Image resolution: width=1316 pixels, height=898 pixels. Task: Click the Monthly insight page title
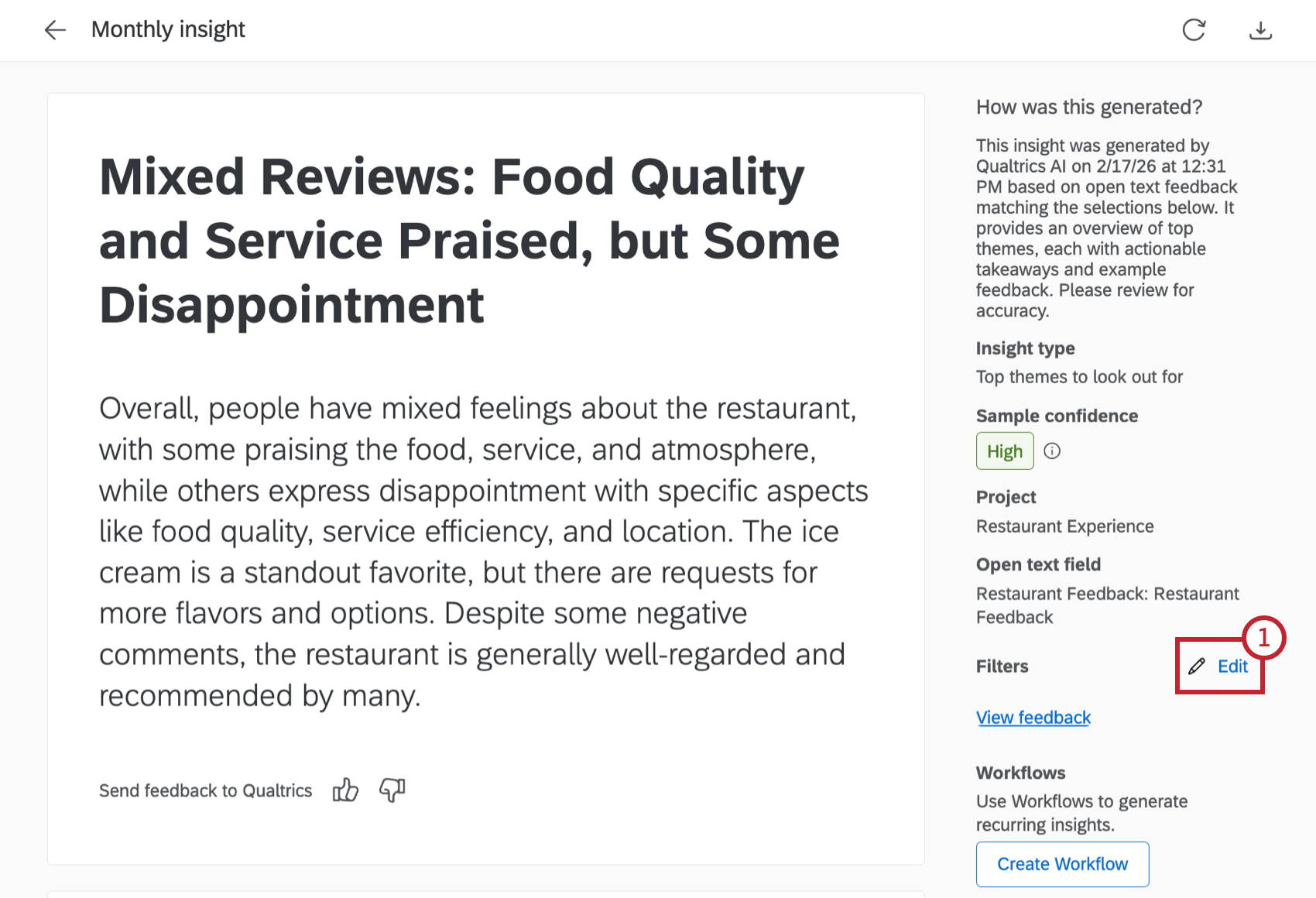click(168, 29)
